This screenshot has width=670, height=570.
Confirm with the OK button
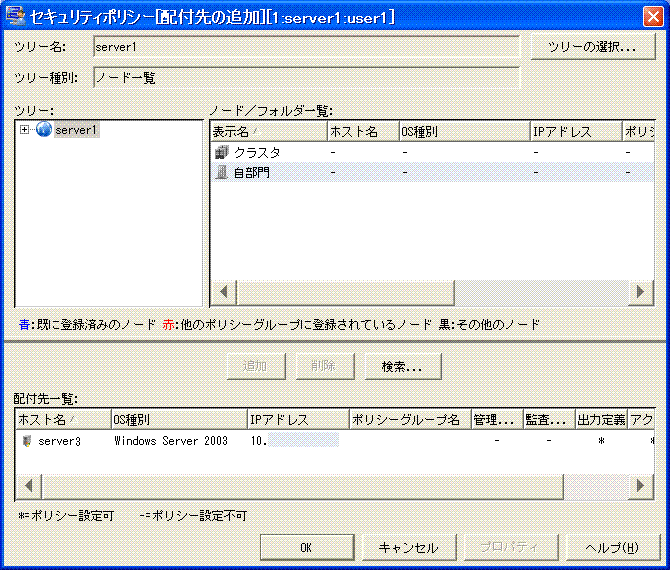click(307, 547)
